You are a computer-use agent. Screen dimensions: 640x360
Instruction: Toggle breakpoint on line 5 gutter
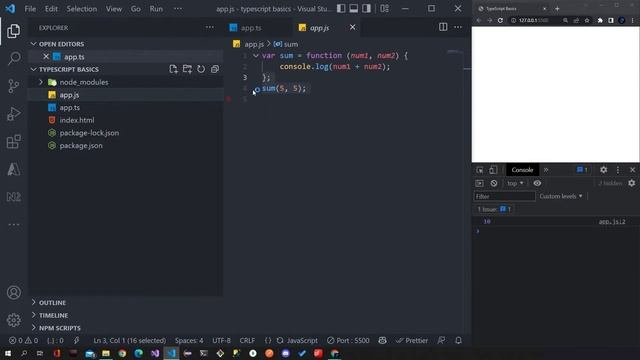point(229,99)
